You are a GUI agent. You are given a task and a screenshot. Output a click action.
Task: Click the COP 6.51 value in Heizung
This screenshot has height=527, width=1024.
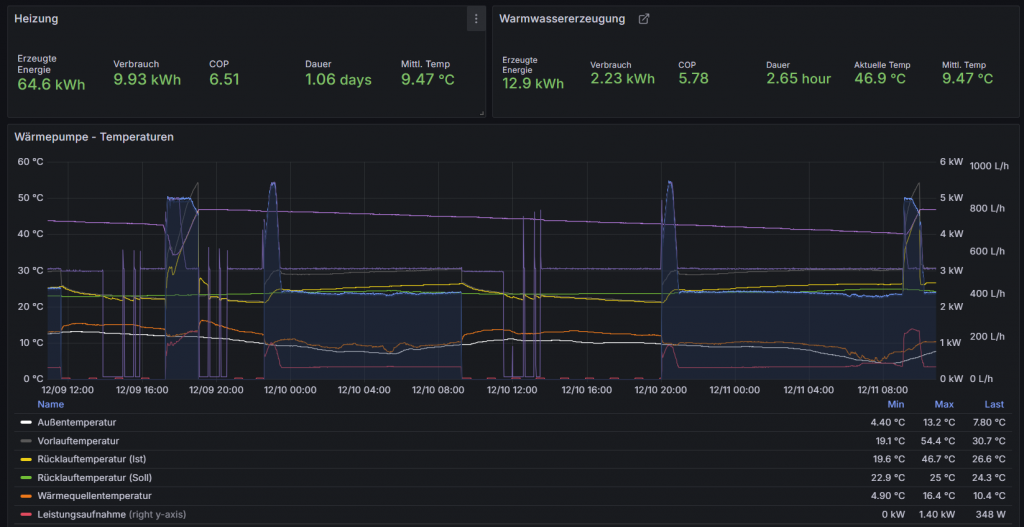[x=224, y=80]
